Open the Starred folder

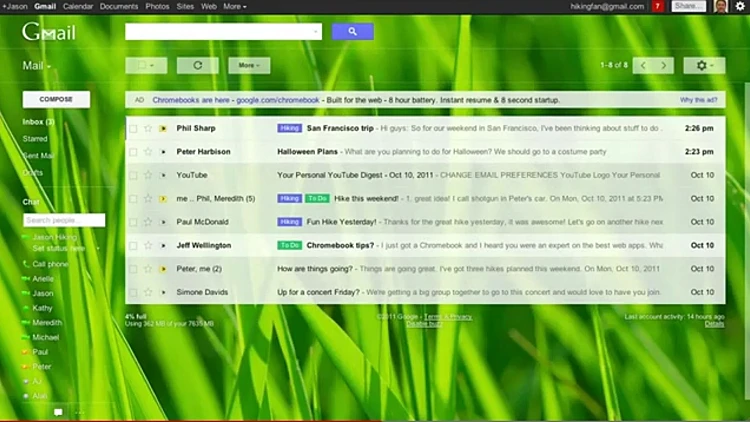click(x=35, y=139)
